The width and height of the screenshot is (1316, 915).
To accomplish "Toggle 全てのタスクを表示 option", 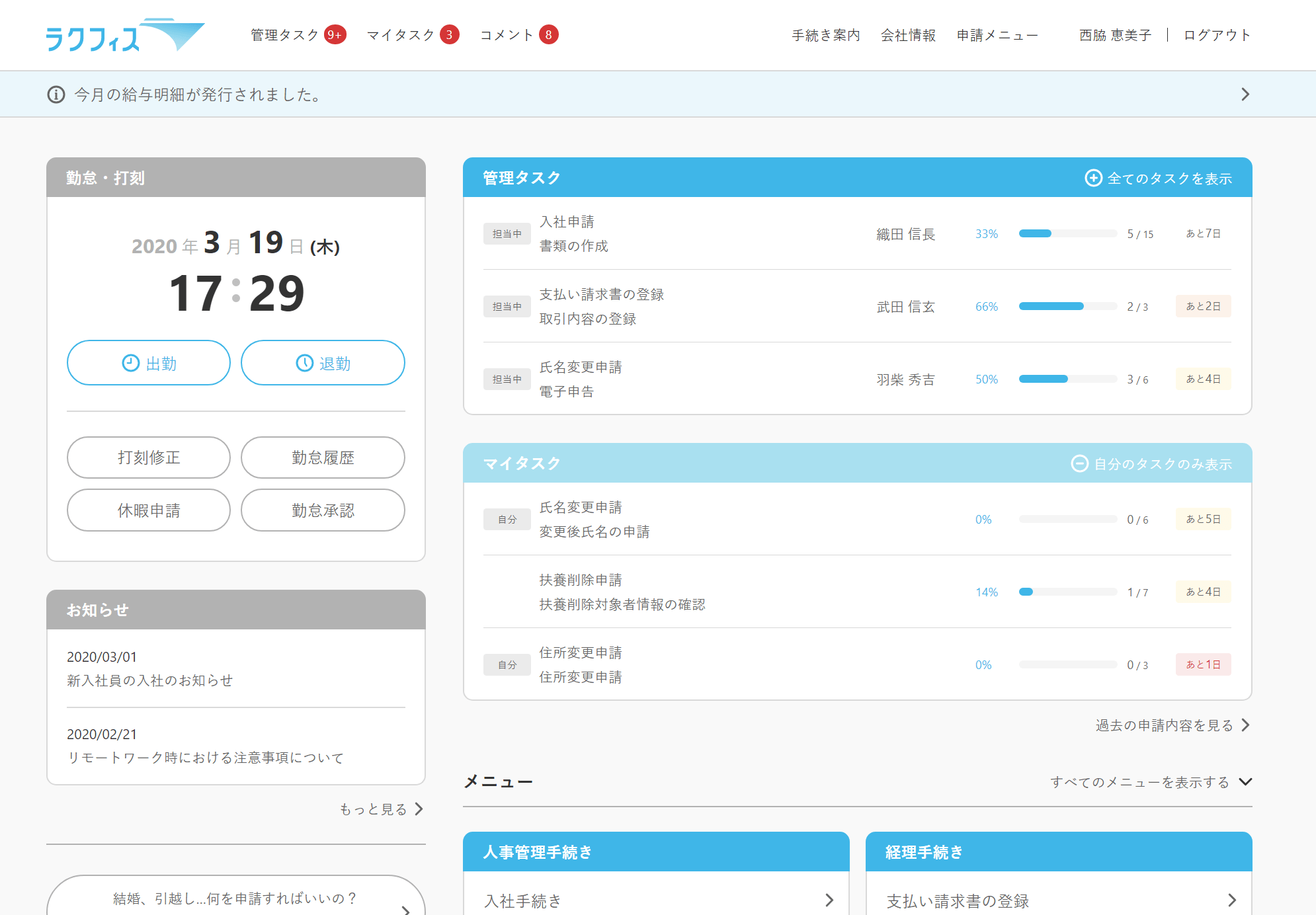I will pyautogui.click(x=1169, y=179).
